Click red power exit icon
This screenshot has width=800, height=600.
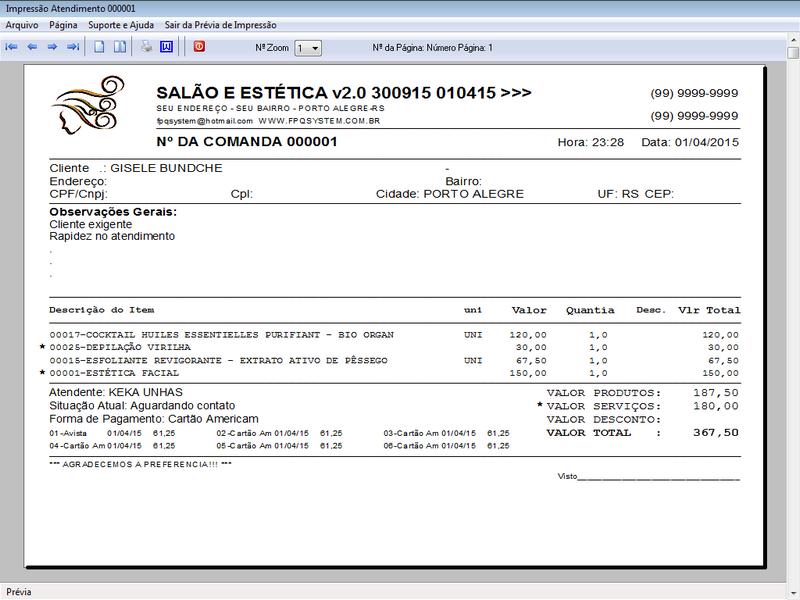(199, 46)
